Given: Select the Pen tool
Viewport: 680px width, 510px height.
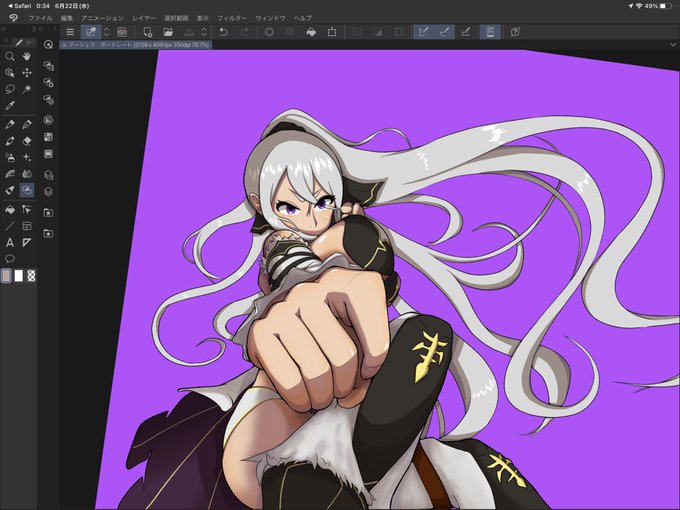Looking at the screenshot, I should [10, 125].
